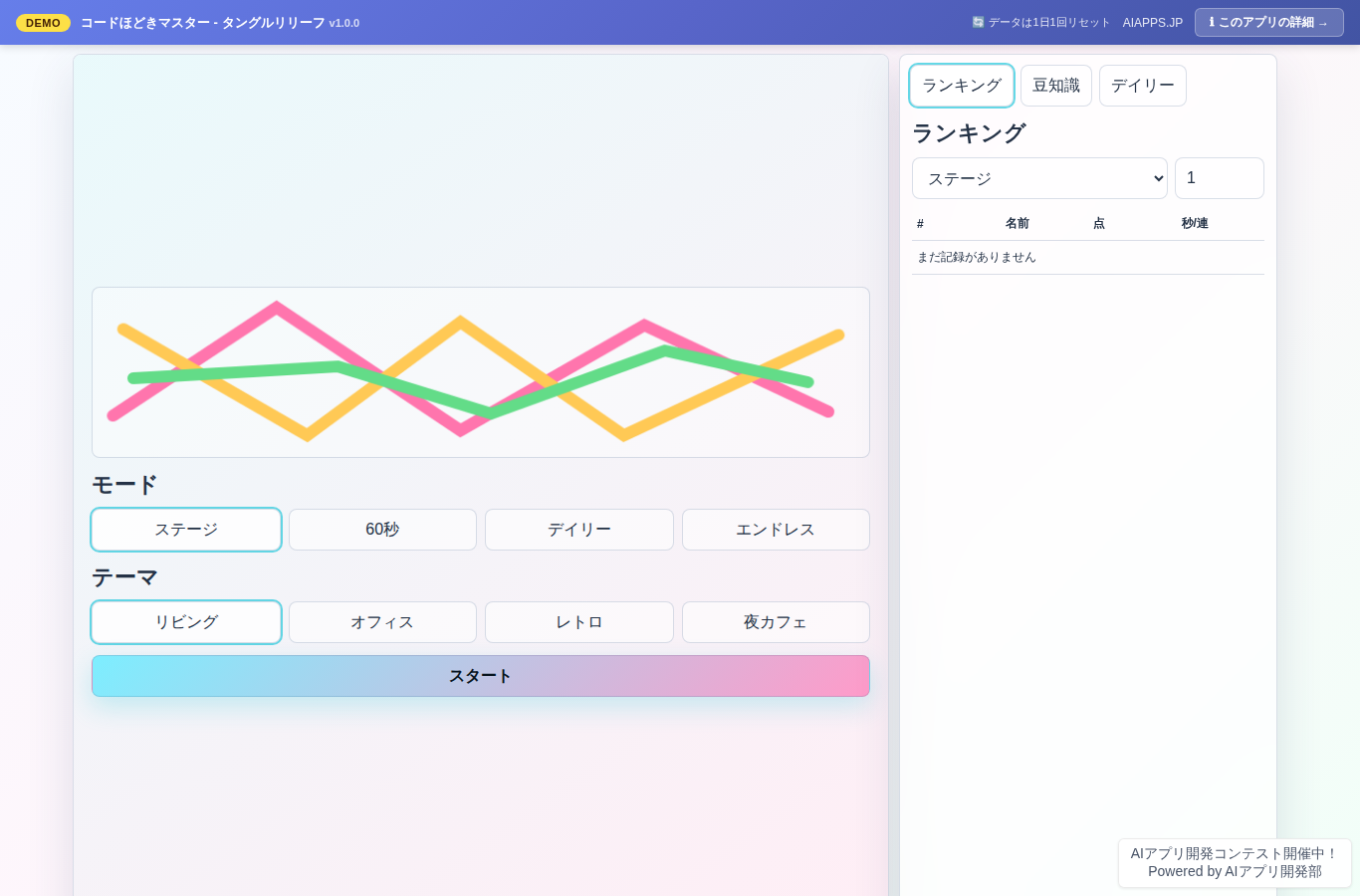Switch to the 豆知識 tab
Image resolution: width=1360 pixels, height=896 pixels.
pos(1056,86)
